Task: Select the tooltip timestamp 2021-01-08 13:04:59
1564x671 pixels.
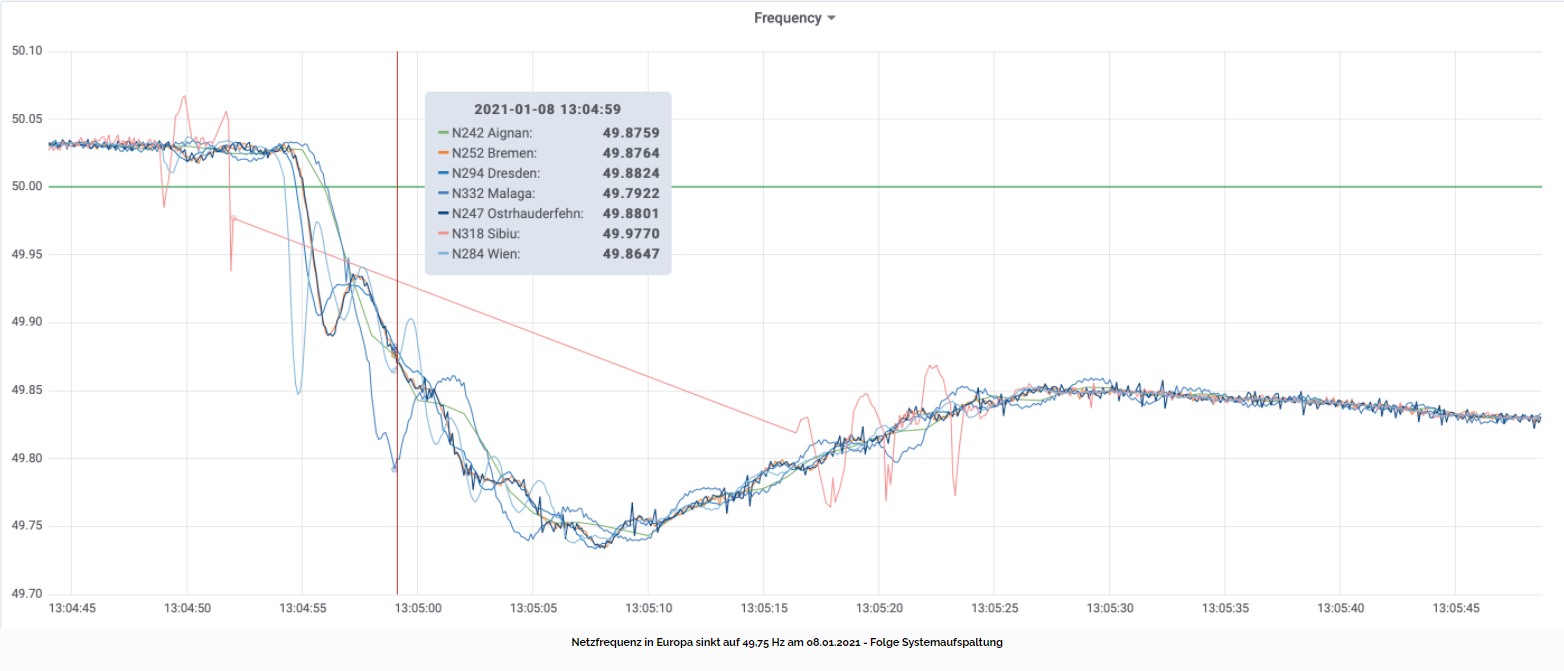Action: click(547, 109)
